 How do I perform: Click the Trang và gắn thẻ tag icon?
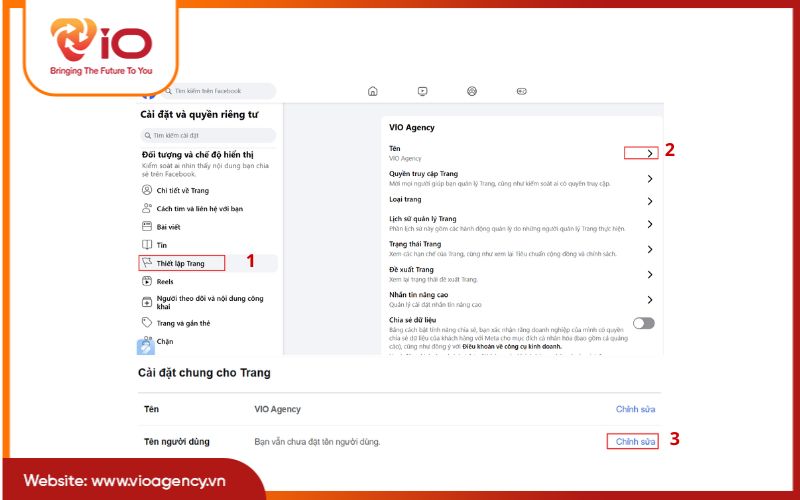click(147, 322)
